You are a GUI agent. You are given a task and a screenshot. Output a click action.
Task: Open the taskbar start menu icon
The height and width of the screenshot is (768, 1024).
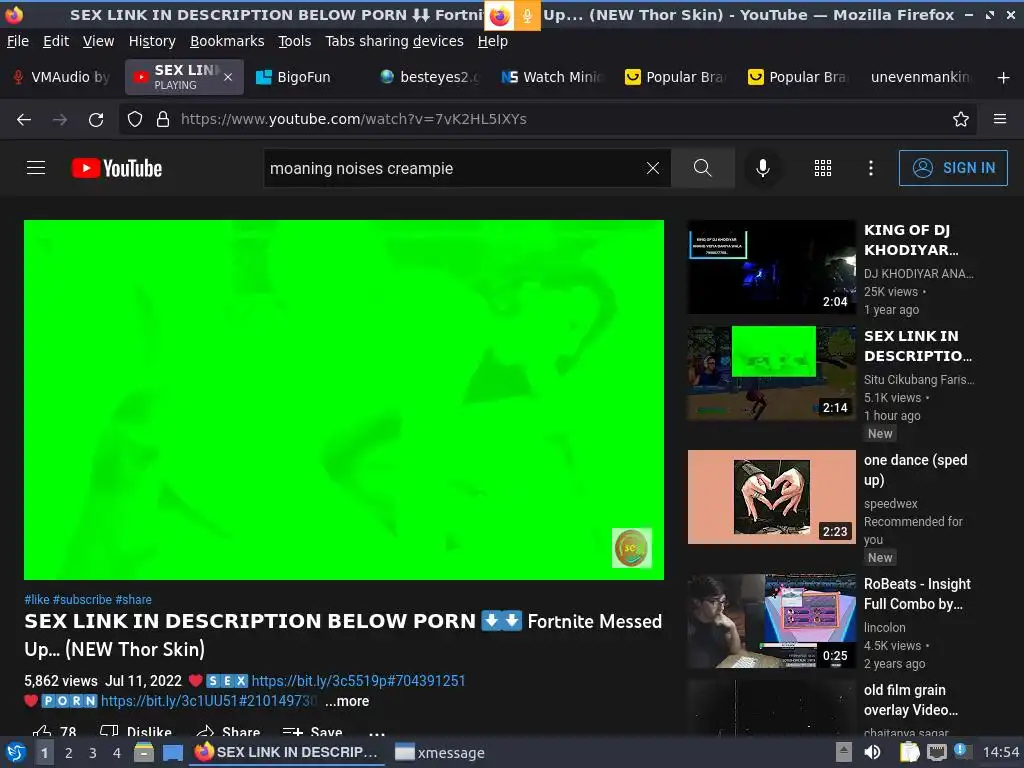pos(16,753)
